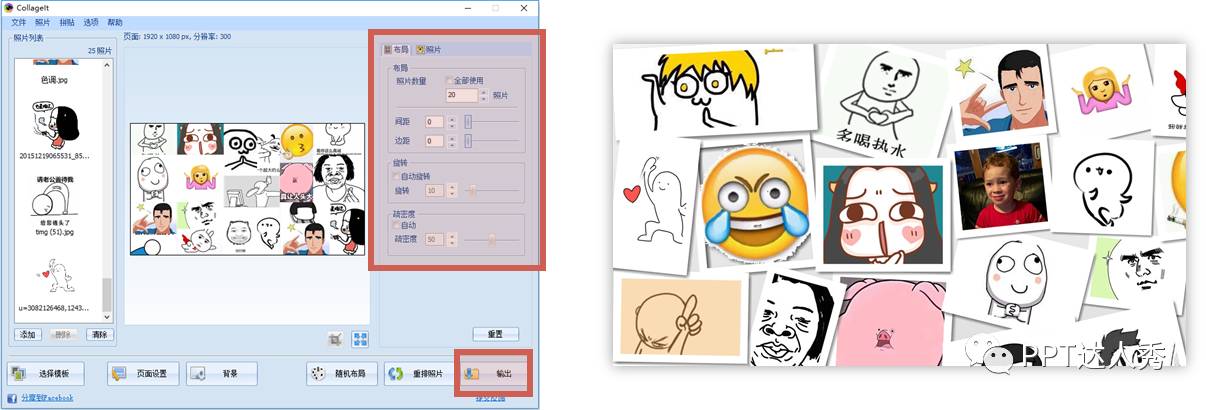This screenshot has width=1206, height=410.
Task: Click the 旋转 slider handle
Action: (474, 190)
